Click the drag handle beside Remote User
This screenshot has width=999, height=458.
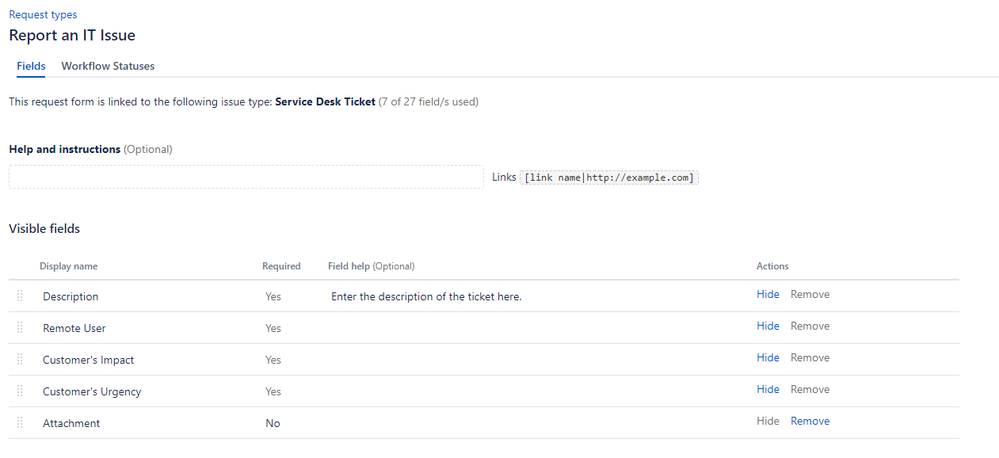pyautogui.click(x=20, y=327)
